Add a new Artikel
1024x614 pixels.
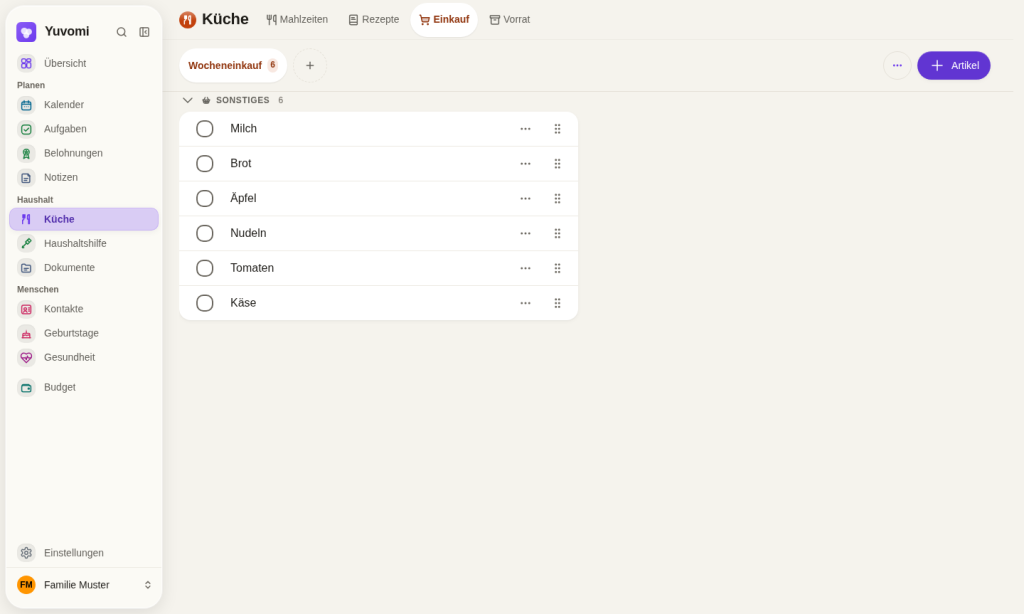coord(953,65)
